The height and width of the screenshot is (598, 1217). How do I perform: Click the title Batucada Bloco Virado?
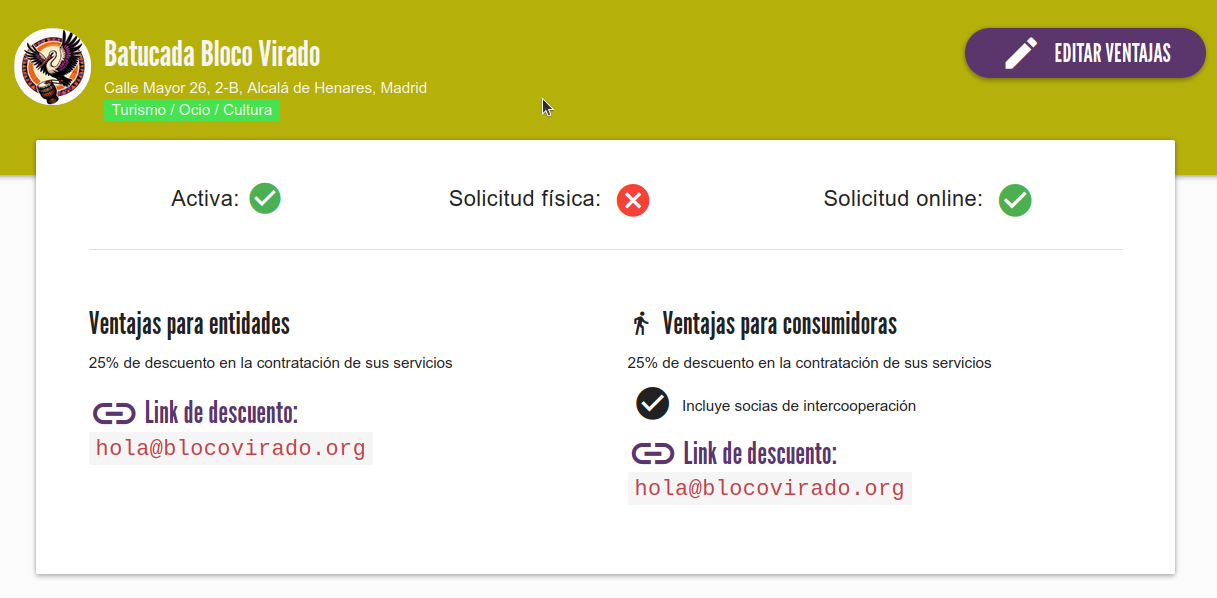(211, 54)
